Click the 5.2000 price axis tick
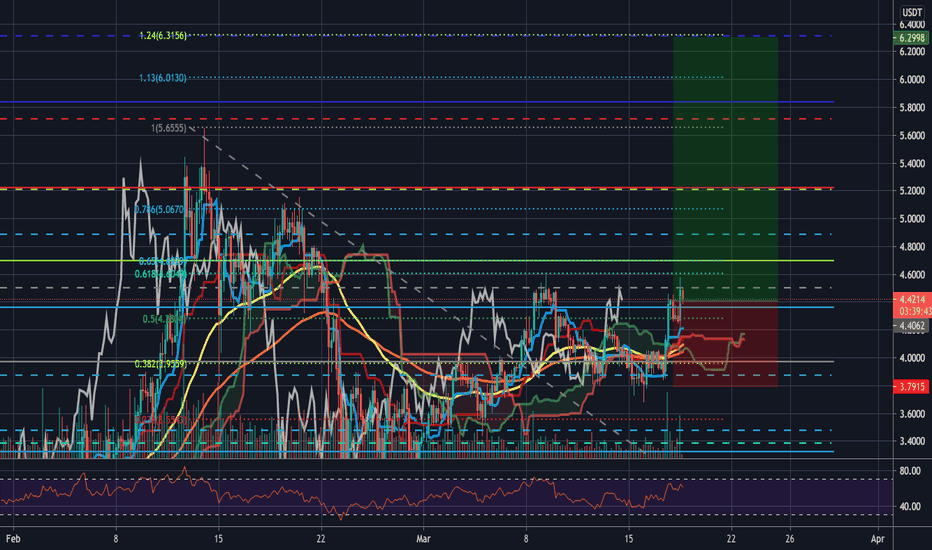The image size is (932, 550). [912, 191]
